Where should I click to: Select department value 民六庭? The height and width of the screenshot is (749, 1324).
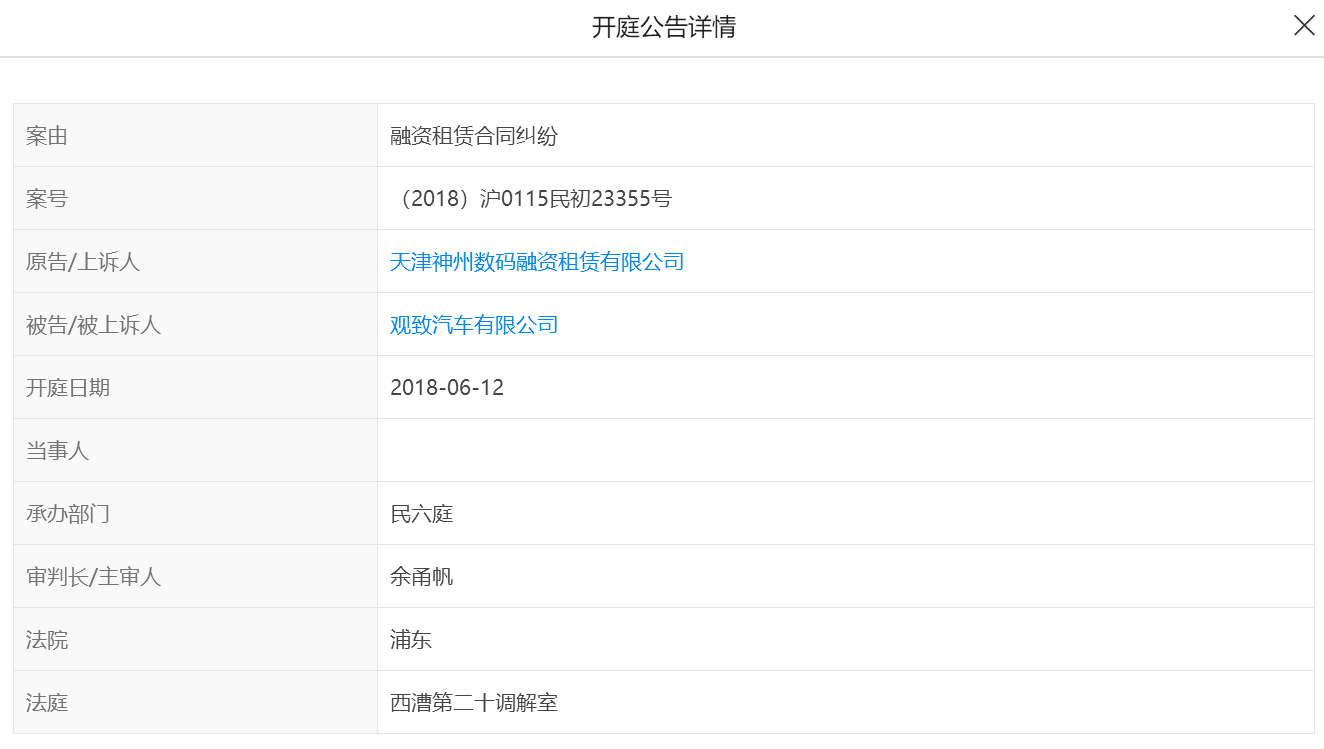click(x=422, y=514)
